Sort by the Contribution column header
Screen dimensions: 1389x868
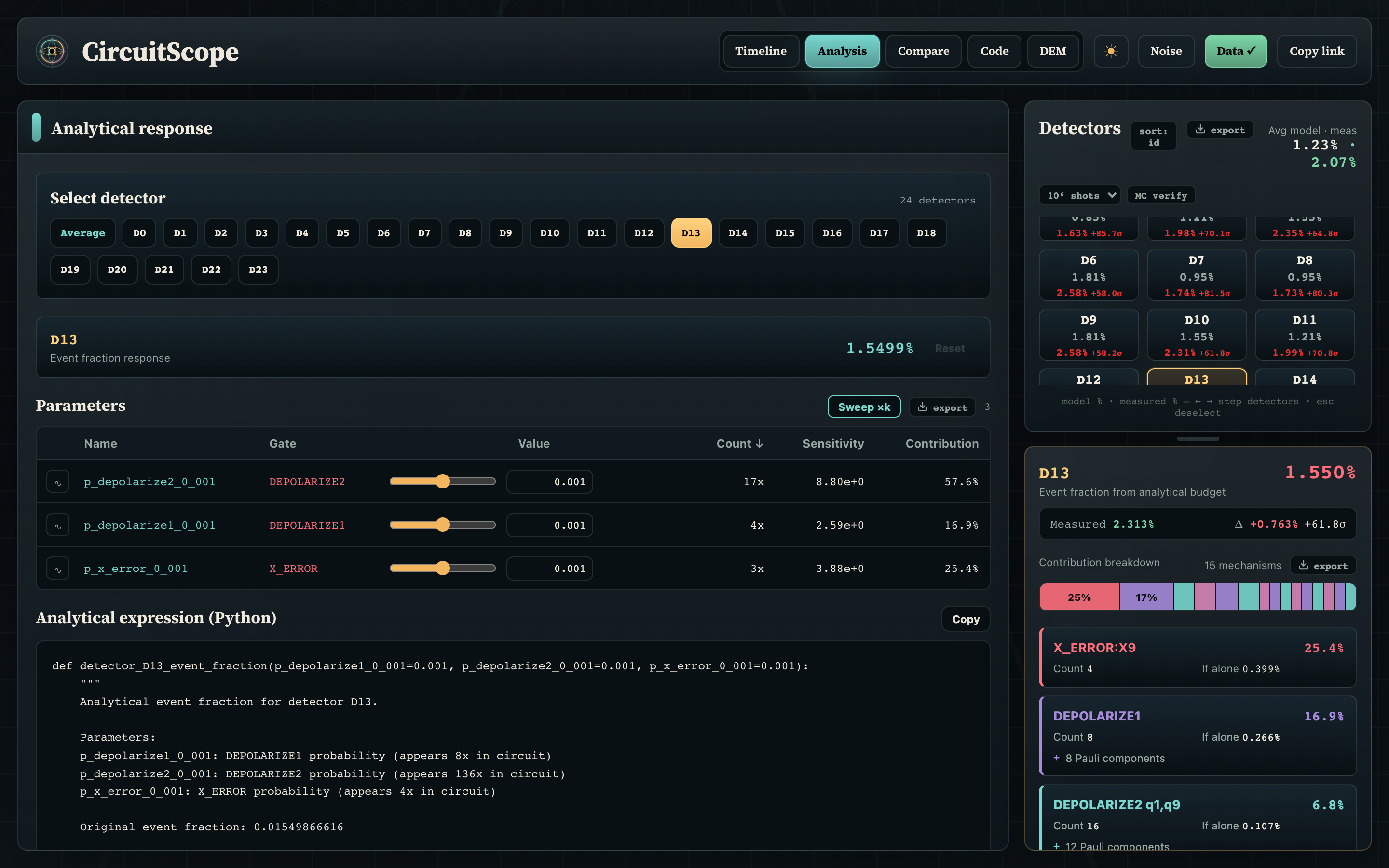[942, 443]
